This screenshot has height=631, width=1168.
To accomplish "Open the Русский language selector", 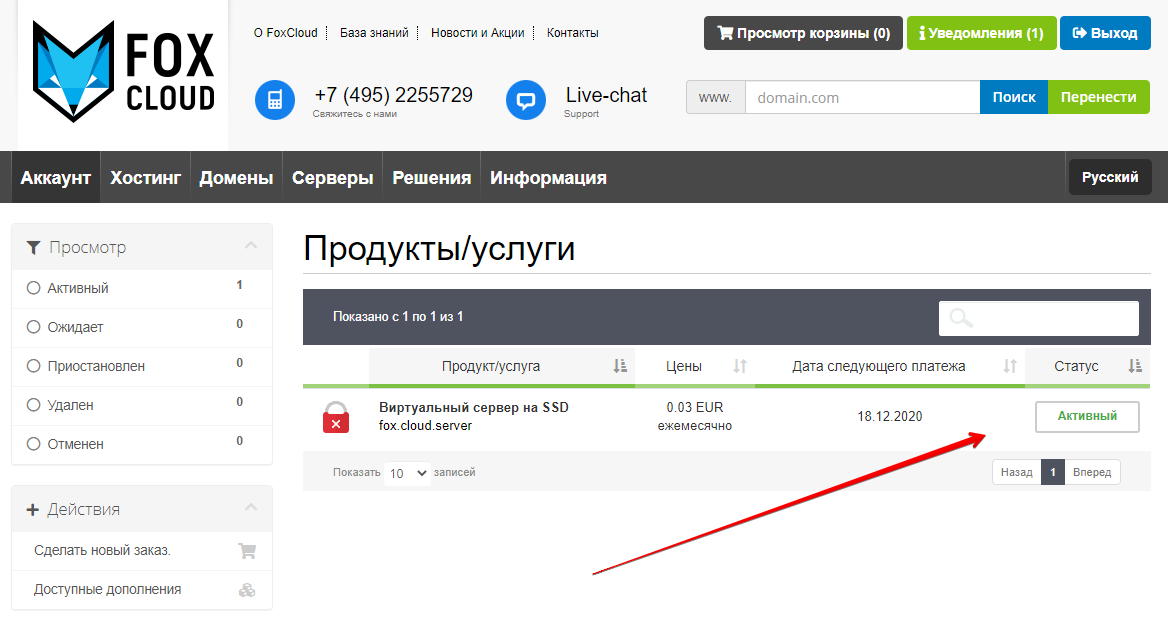I will [x=1110, y=177].
